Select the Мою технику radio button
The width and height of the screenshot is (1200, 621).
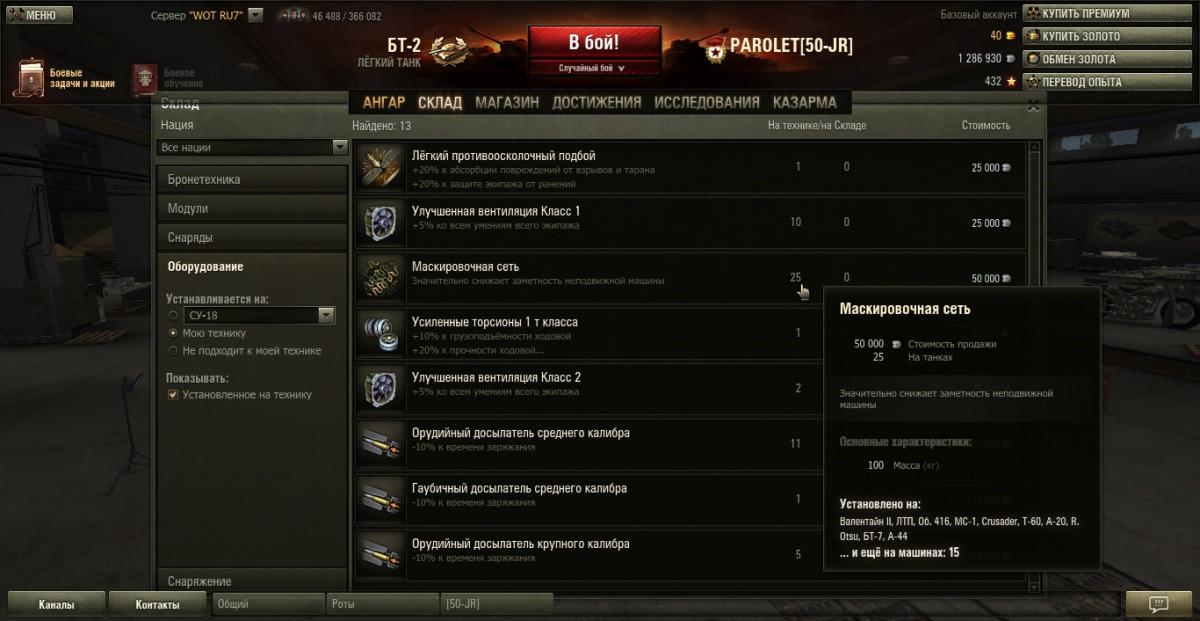click(x=173, y=333)
